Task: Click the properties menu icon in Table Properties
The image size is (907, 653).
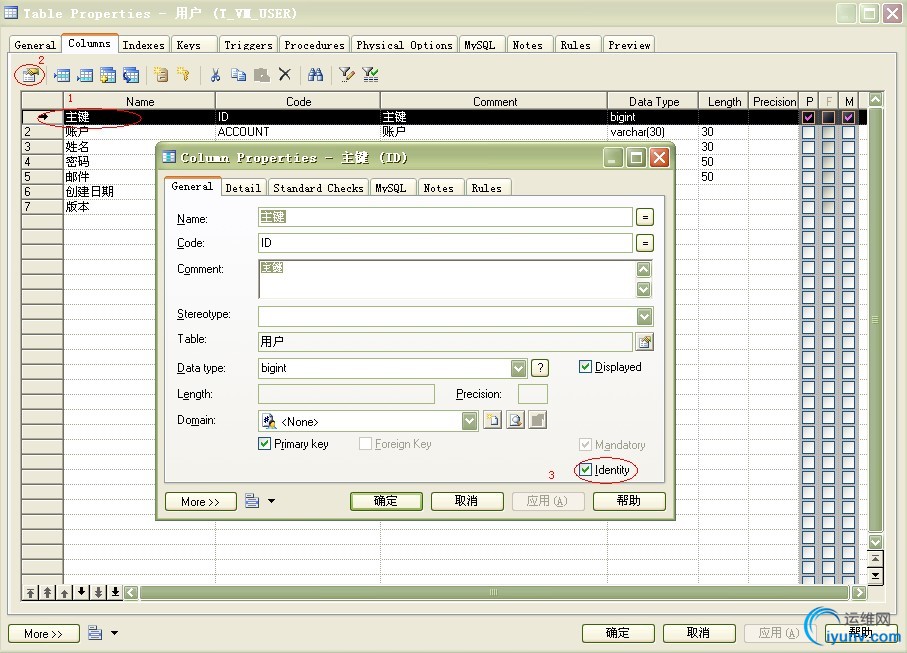Action: (x=95, y=633)
